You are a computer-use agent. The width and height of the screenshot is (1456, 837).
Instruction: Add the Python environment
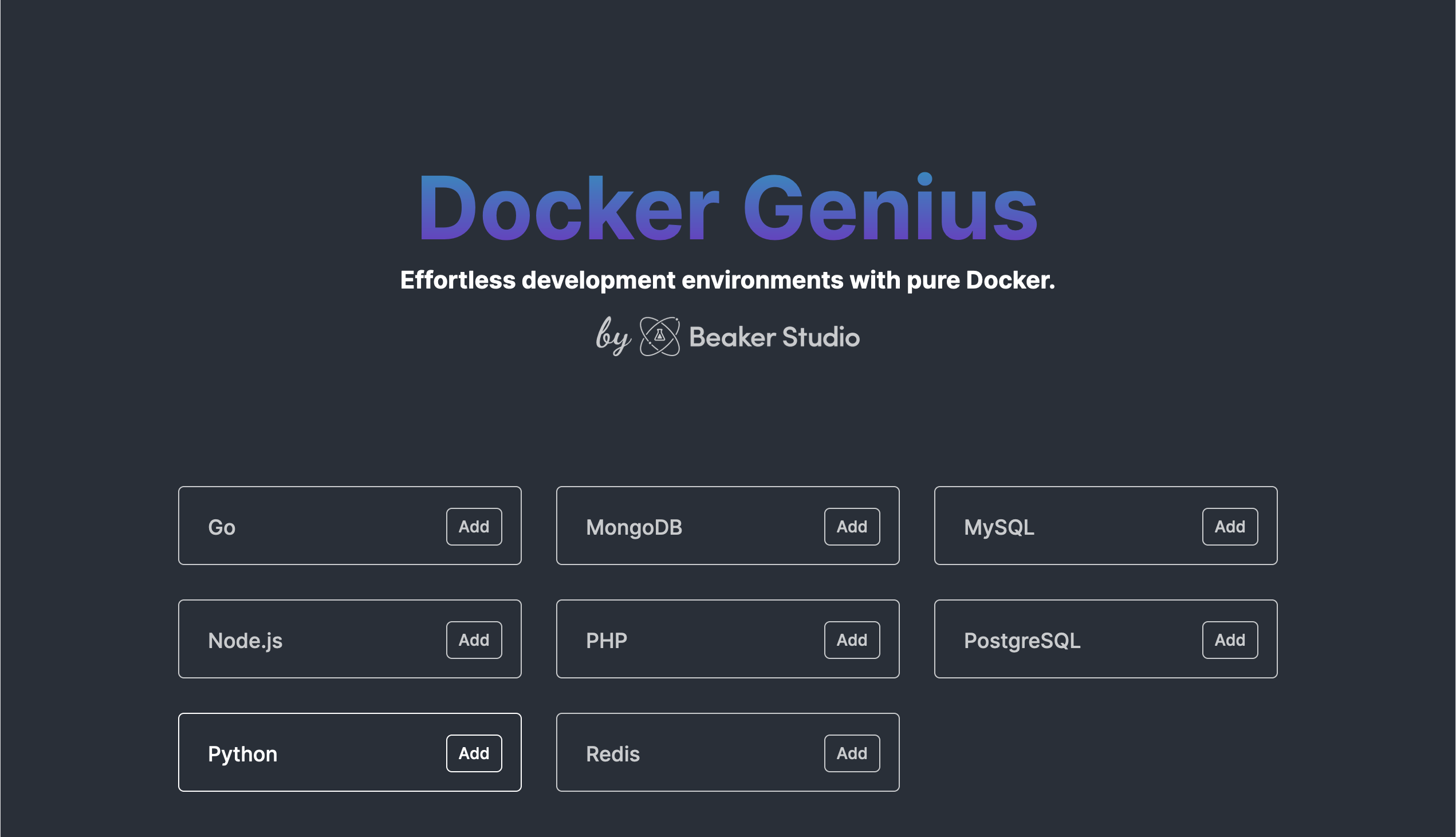coord(473,753)
